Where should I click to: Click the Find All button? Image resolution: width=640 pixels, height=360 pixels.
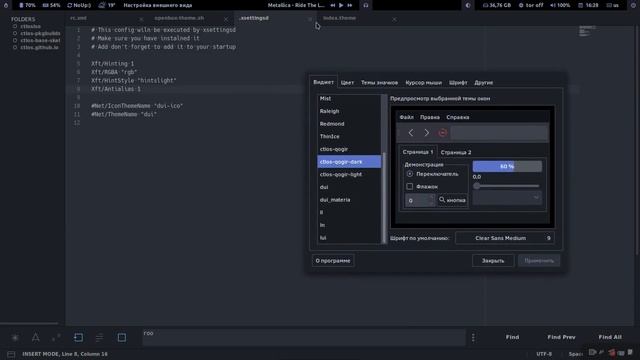click(x=610, y=337)
